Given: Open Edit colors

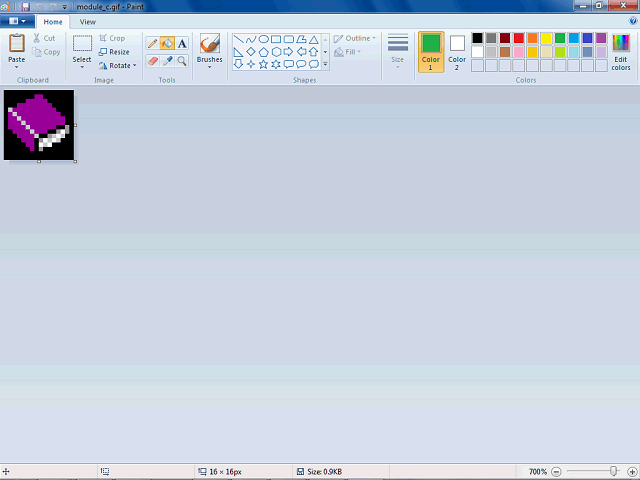Looking at the screenshot, I should [x=621, y=52].
